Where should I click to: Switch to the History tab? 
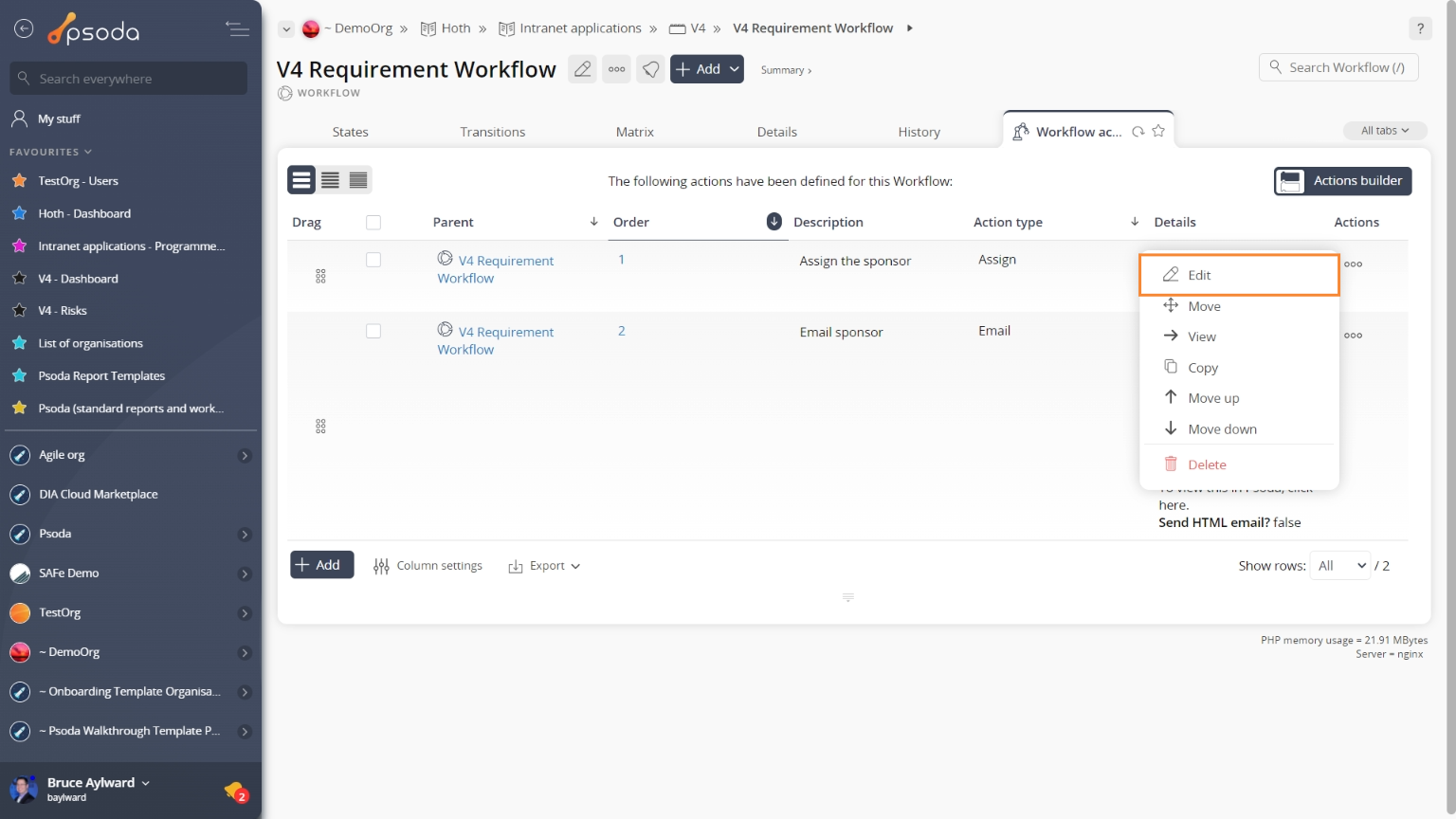919,132
